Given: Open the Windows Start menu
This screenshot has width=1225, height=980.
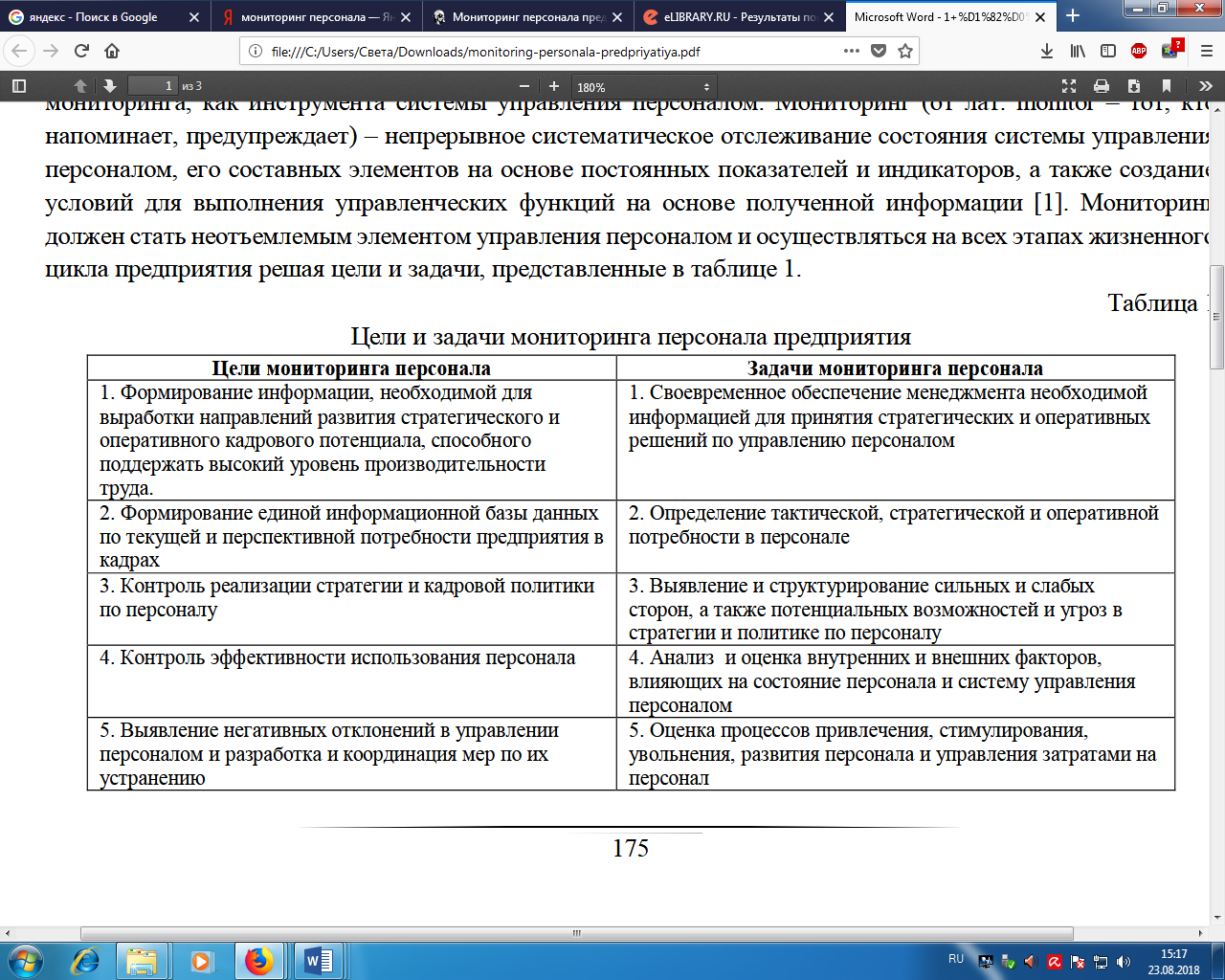Looking at the screenshot, I should coord(26,961).
